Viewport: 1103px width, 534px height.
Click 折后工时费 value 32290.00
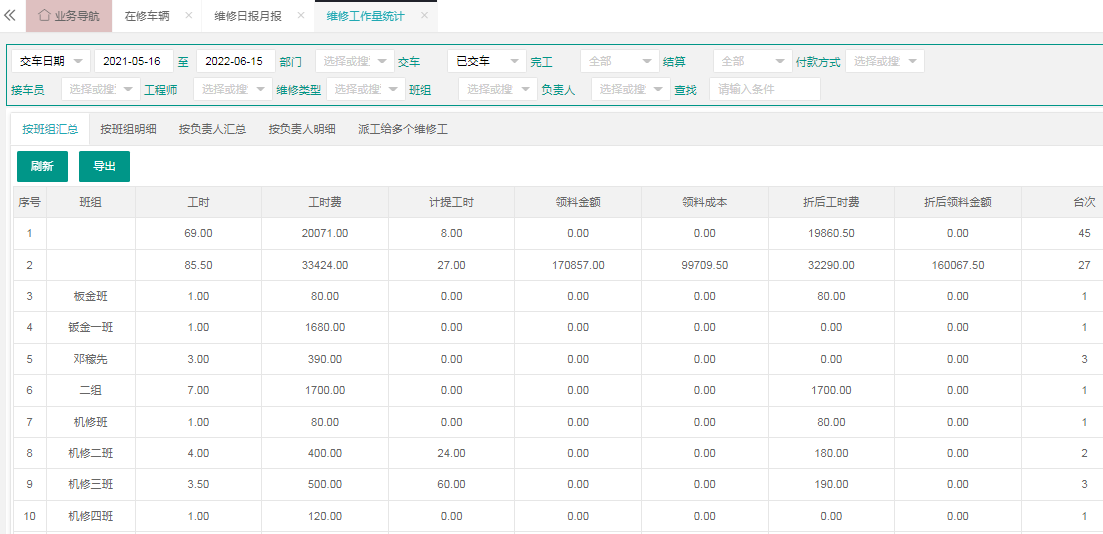click(831, 265)
